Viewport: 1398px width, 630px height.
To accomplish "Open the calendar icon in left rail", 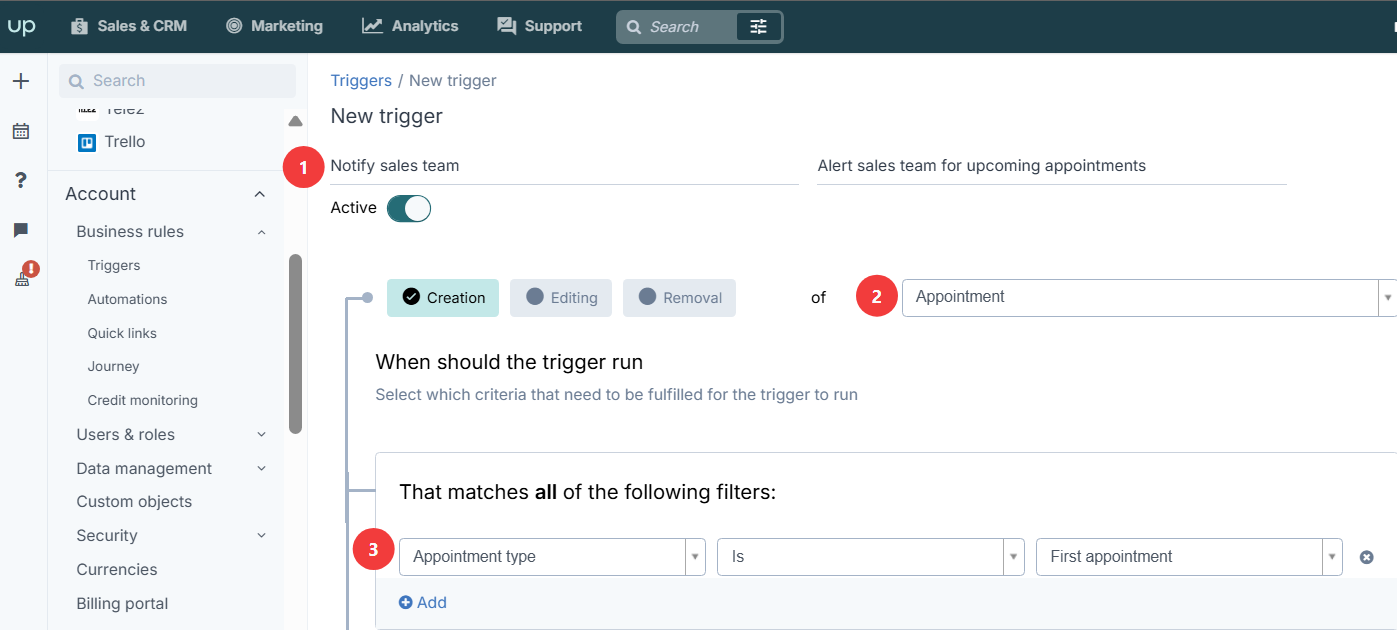I will click(x=21, y=131).
